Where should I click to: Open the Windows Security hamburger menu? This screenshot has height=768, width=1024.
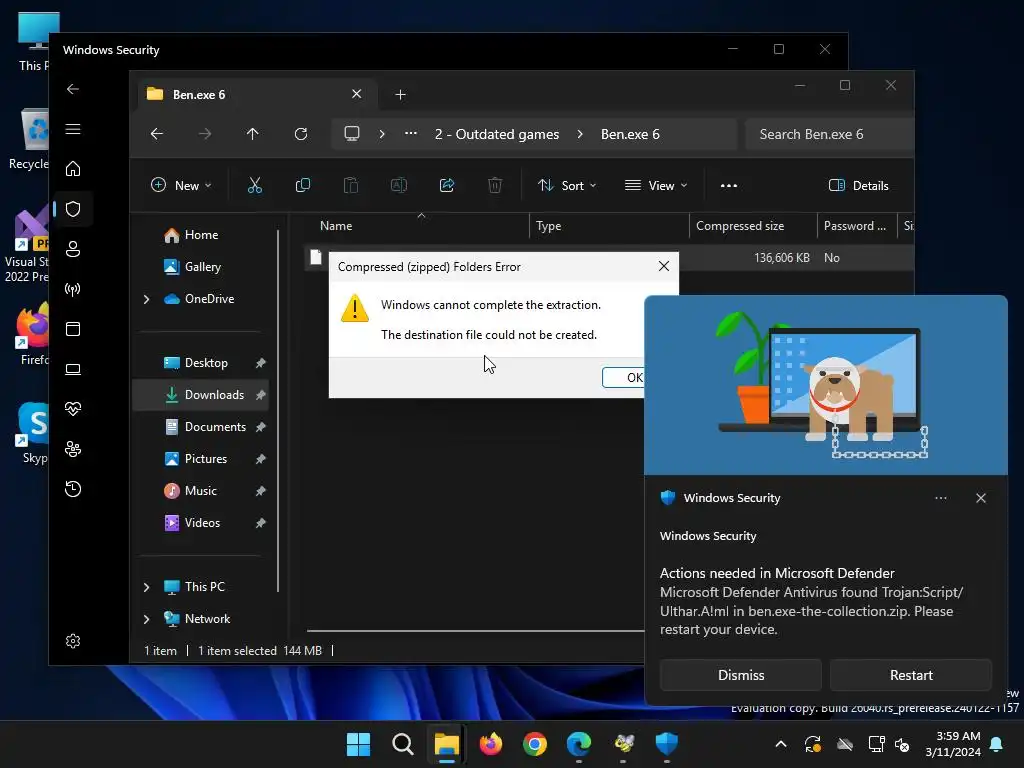[x=73, y=129]
